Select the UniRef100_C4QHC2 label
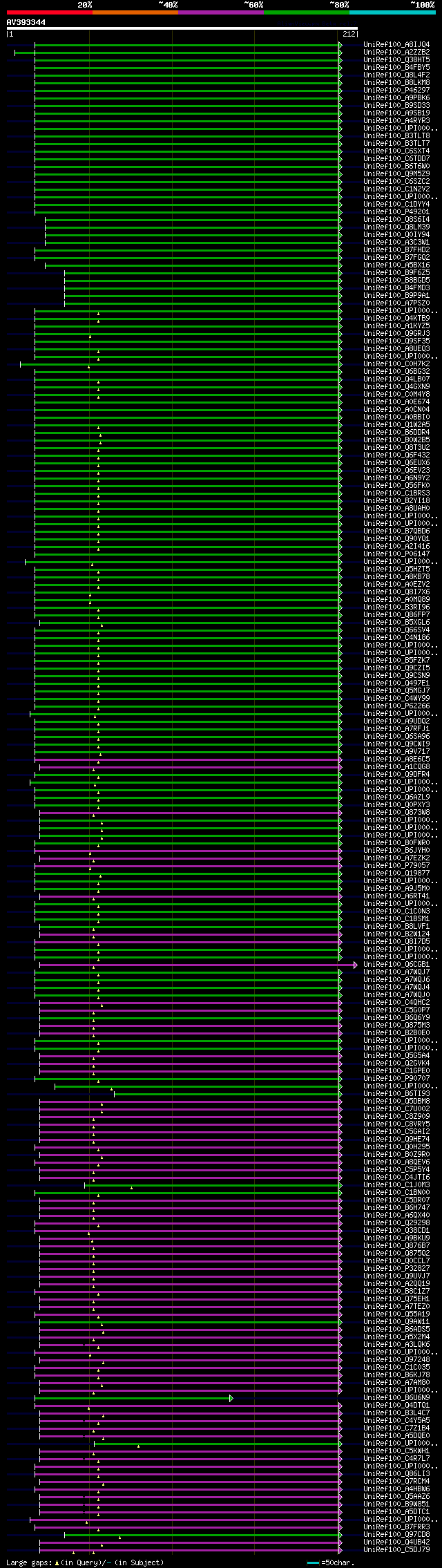Viewport: 442px width, 1568px height. (396, 1002)
